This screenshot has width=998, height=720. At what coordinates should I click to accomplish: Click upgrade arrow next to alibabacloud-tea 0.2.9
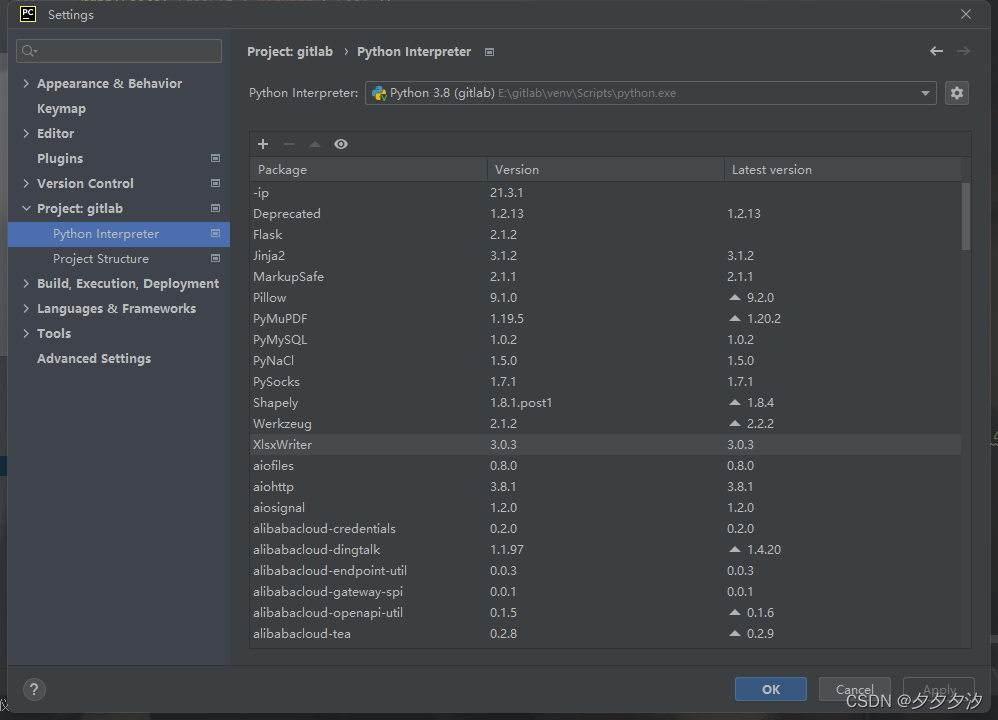(x=734, y=633)
